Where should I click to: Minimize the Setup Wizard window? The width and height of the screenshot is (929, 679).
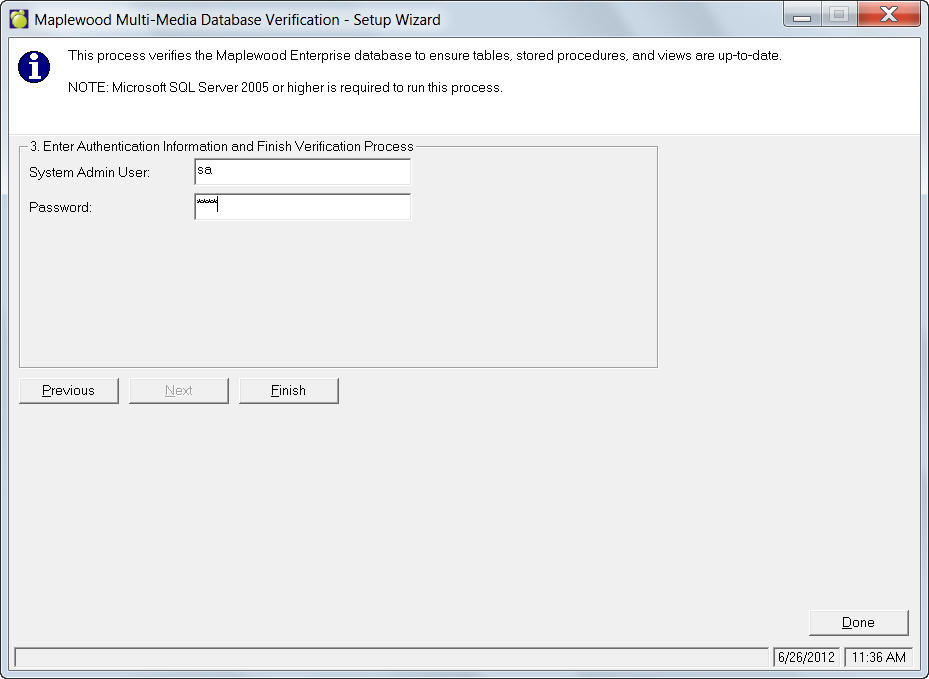(x=801, y=16)
